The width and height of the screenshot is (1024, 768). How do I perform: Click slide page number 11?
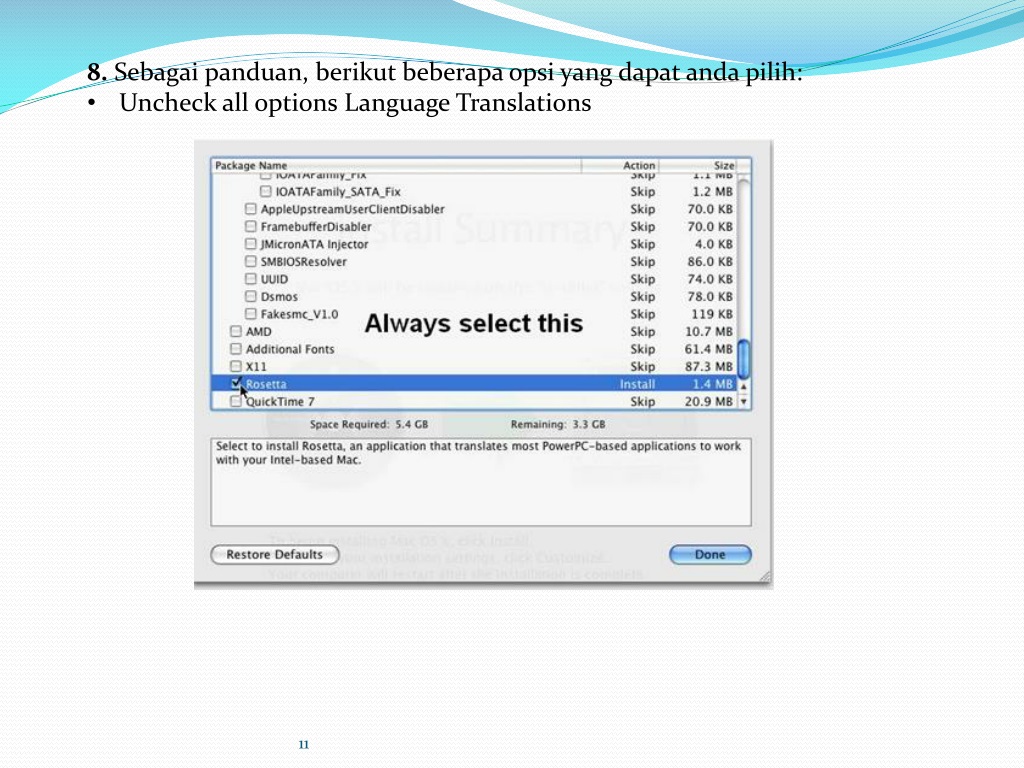(x=304, y=744)
